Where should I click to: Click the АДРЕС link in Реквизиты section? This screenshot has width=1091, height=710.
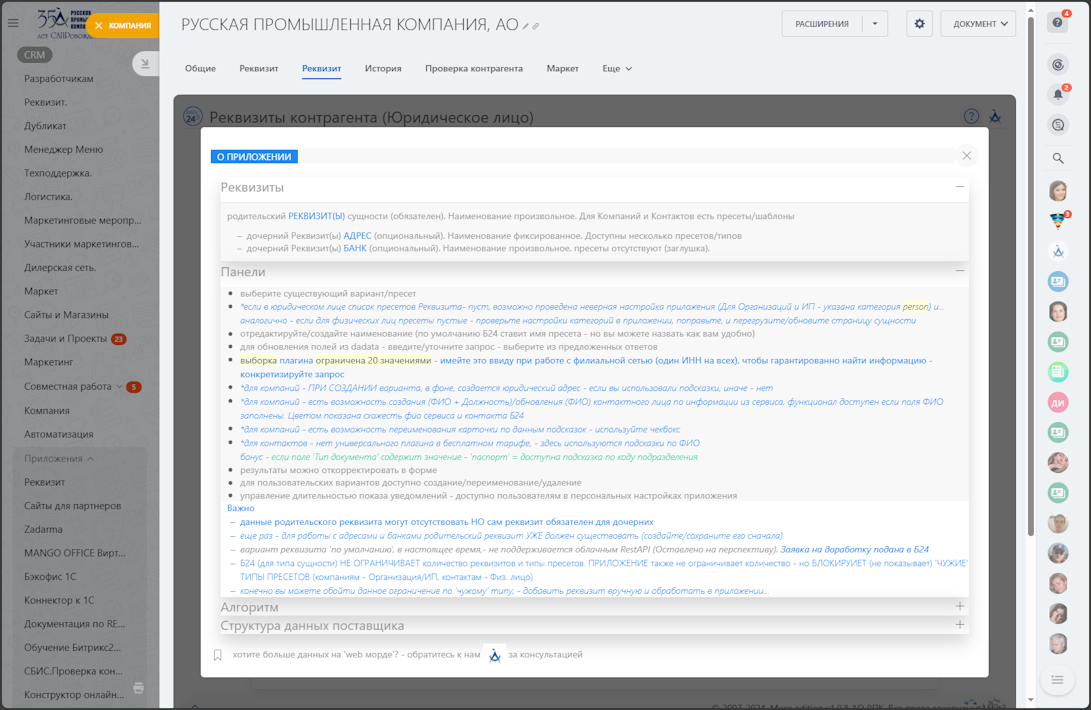click(357, 236)
